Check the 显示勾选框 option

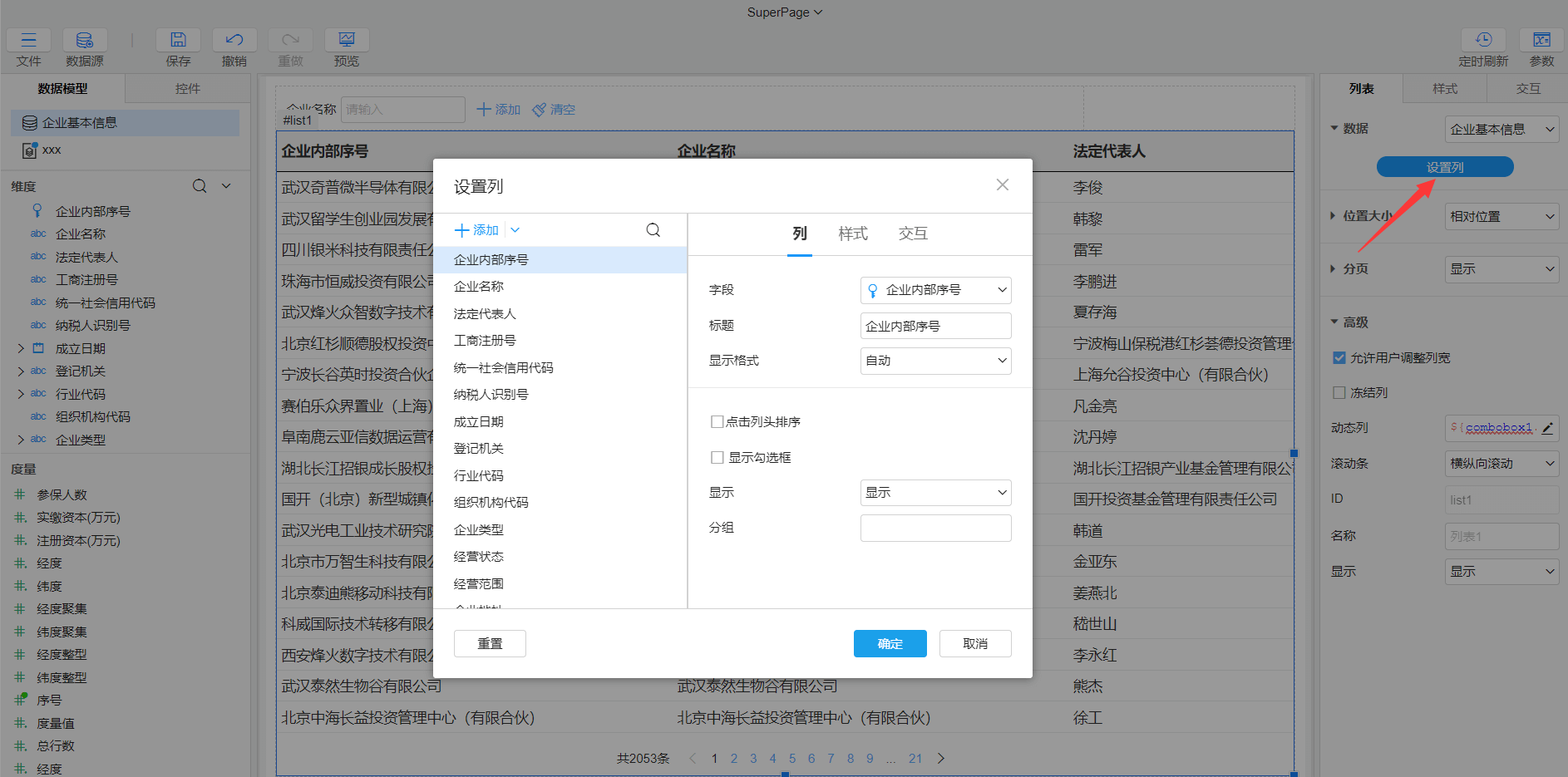coord(717,457)
